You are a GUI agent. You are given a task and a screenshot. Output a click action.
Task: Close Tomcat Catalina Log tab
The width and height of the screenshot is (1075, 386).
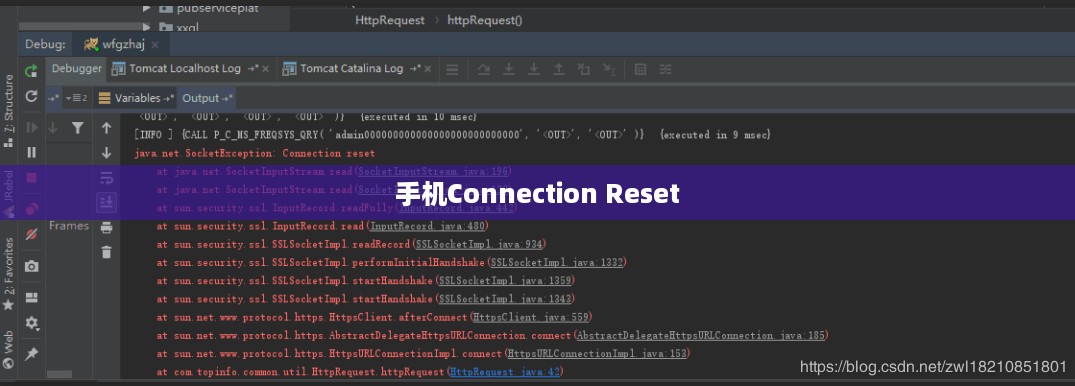(428, 69)
